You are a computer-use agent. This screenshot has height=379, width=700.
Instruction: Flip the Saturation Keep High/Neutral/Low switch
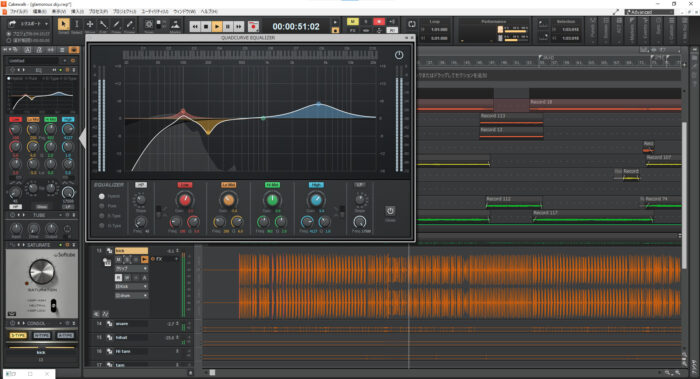[x=54, y=305]
